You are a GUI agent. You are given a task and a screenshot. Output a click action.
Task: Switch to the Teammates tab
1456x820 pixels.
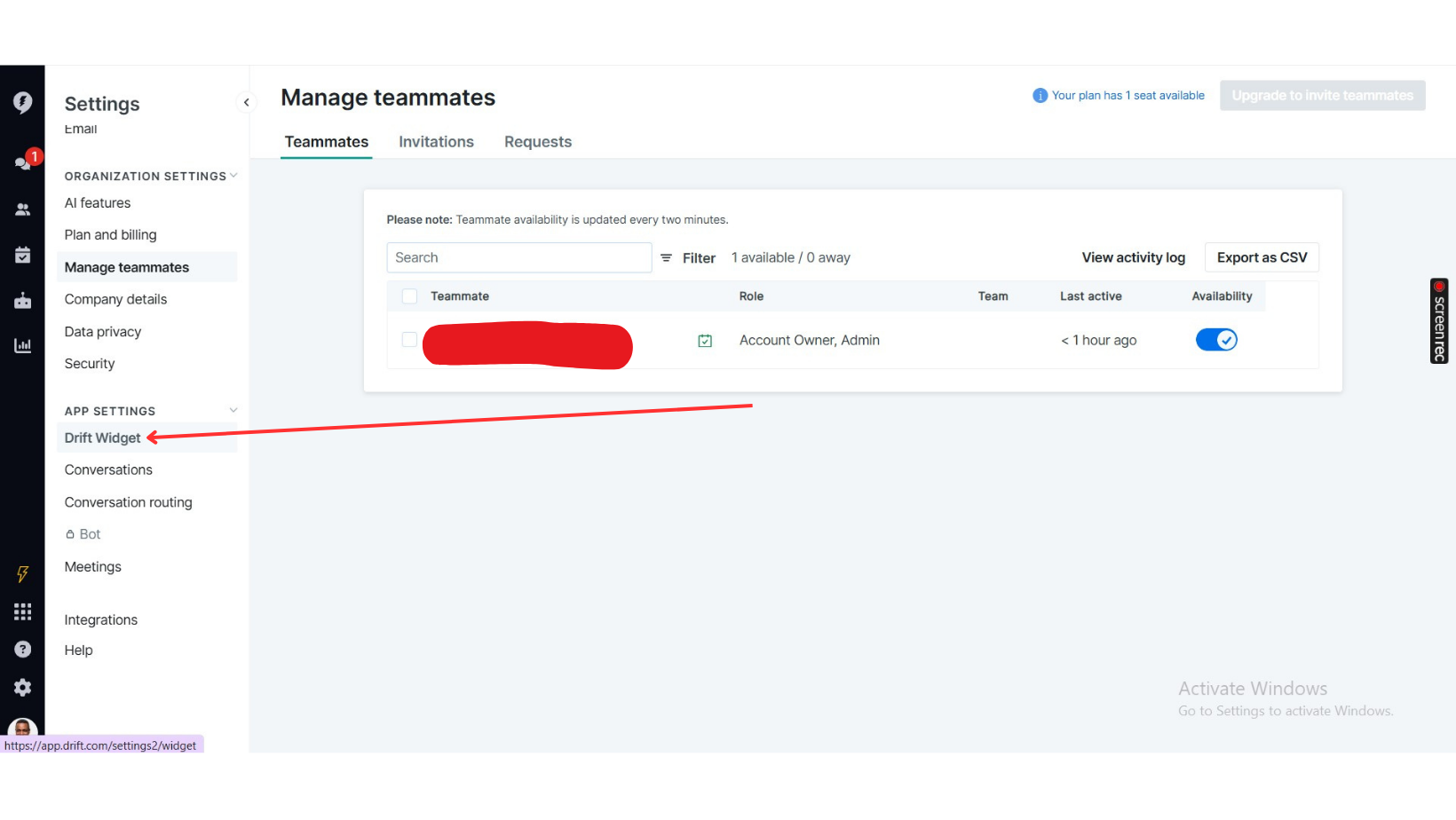(x=327, y=142)
